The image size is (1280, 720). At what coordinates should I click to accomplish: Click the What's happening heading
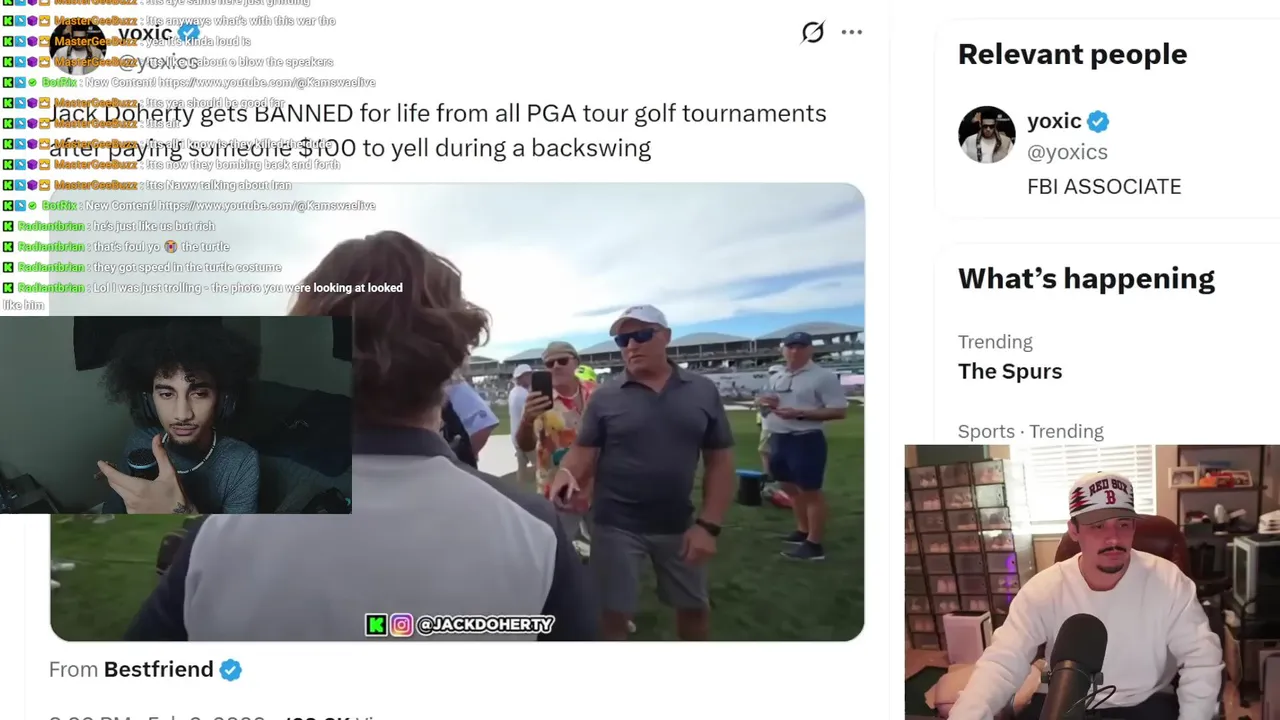1086,278
